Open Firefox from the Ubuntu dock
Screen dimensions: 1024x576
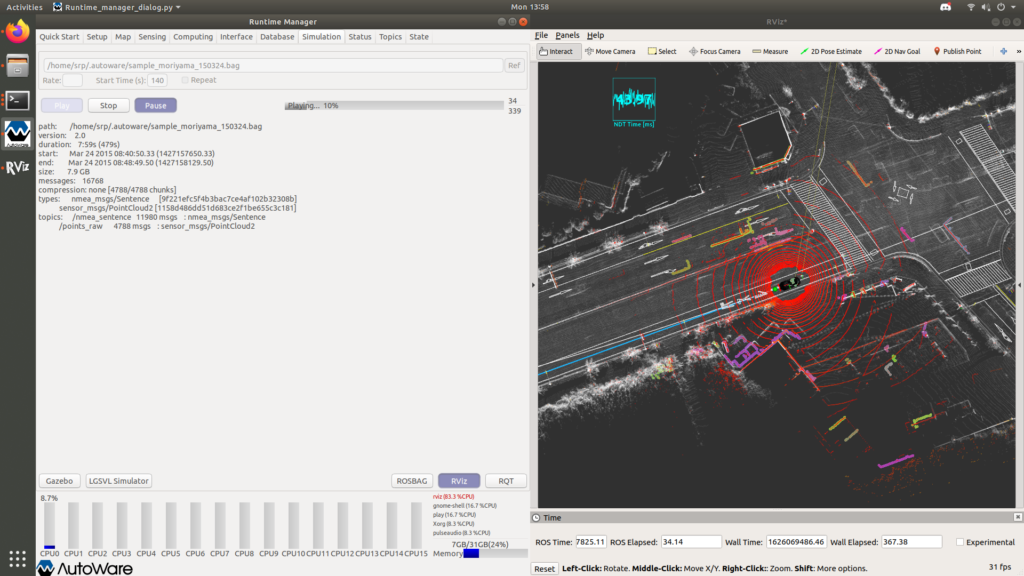(x=18, y=31)
